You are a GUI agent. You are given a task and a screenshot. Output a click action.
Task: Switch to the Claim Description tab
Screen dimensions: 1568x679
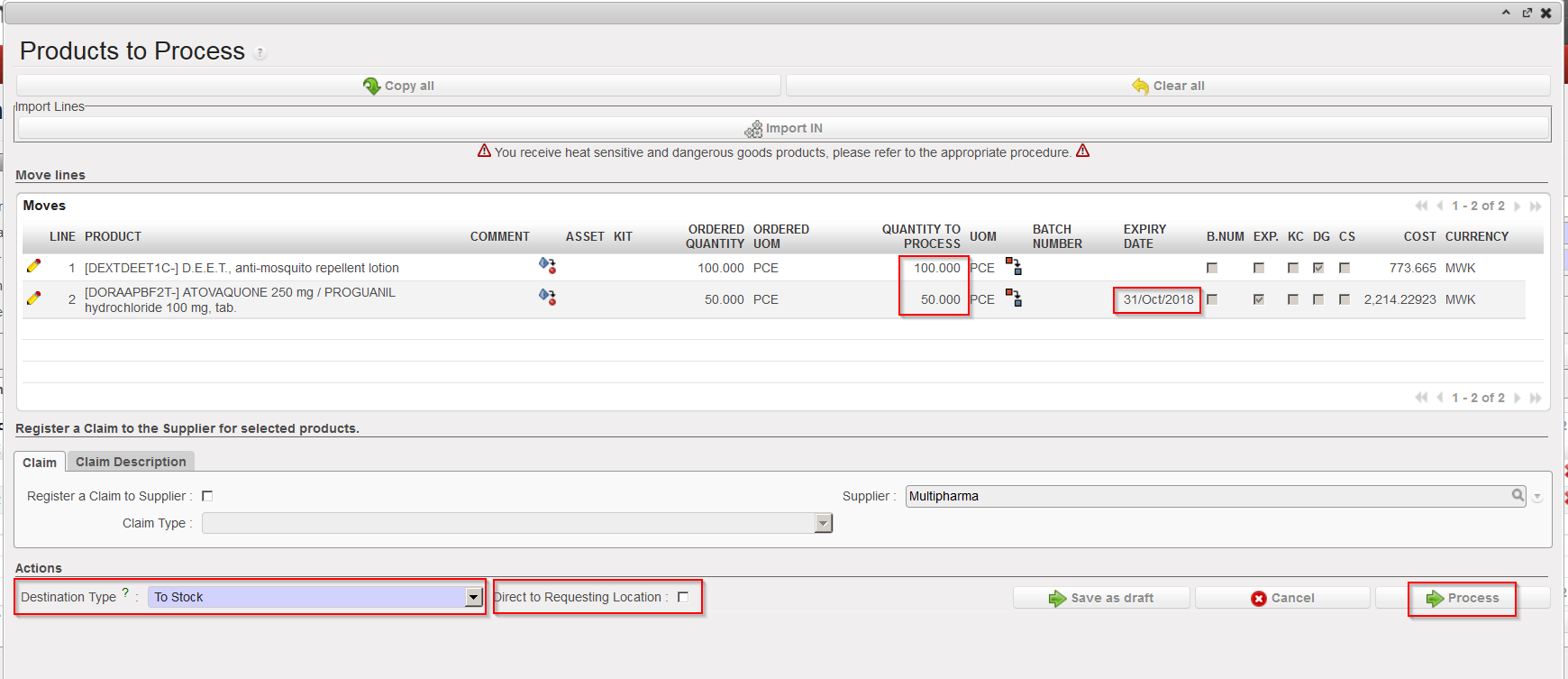[x=131, y=462]
